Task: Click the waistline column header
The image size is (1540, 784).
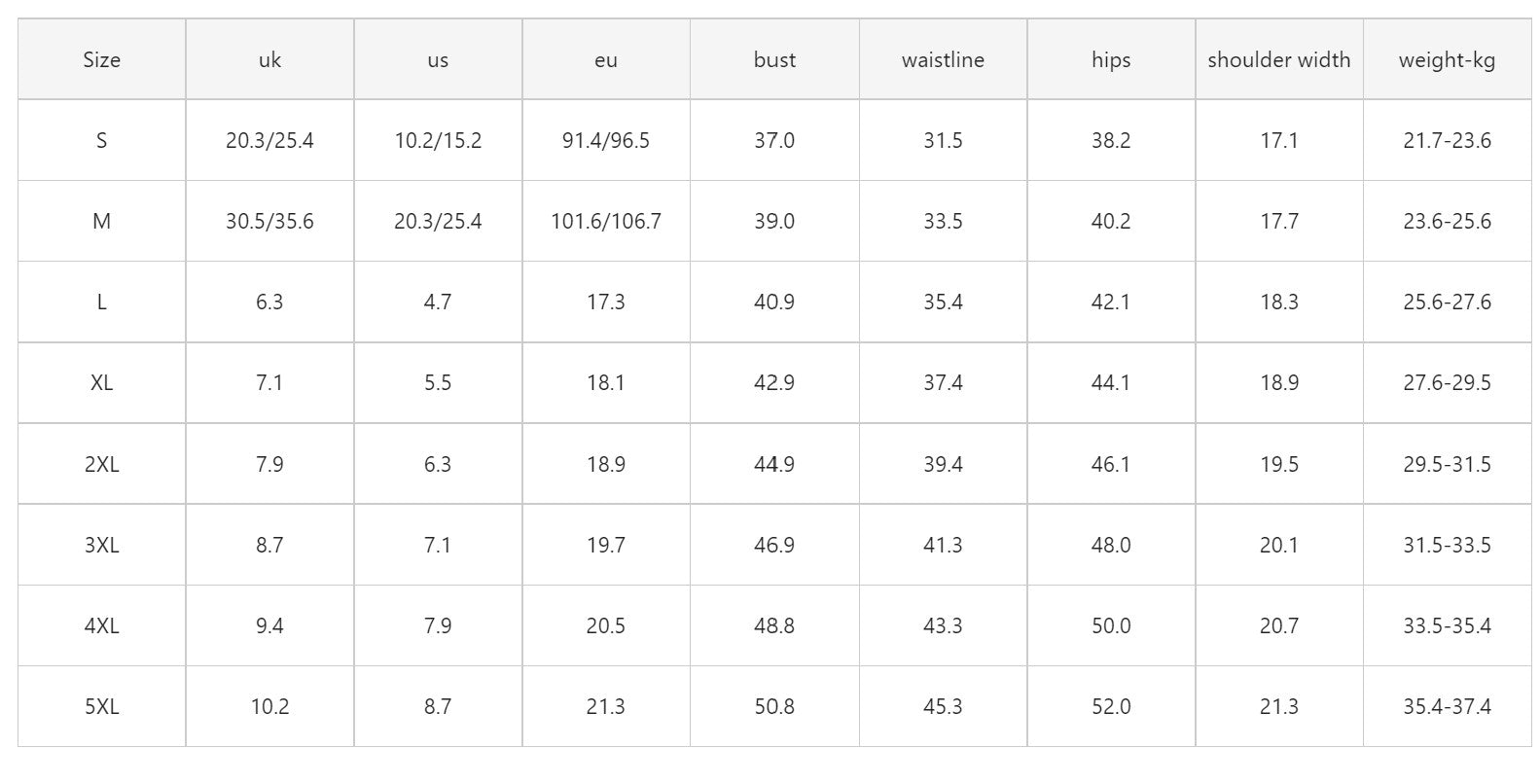Action: click(943, 60)
